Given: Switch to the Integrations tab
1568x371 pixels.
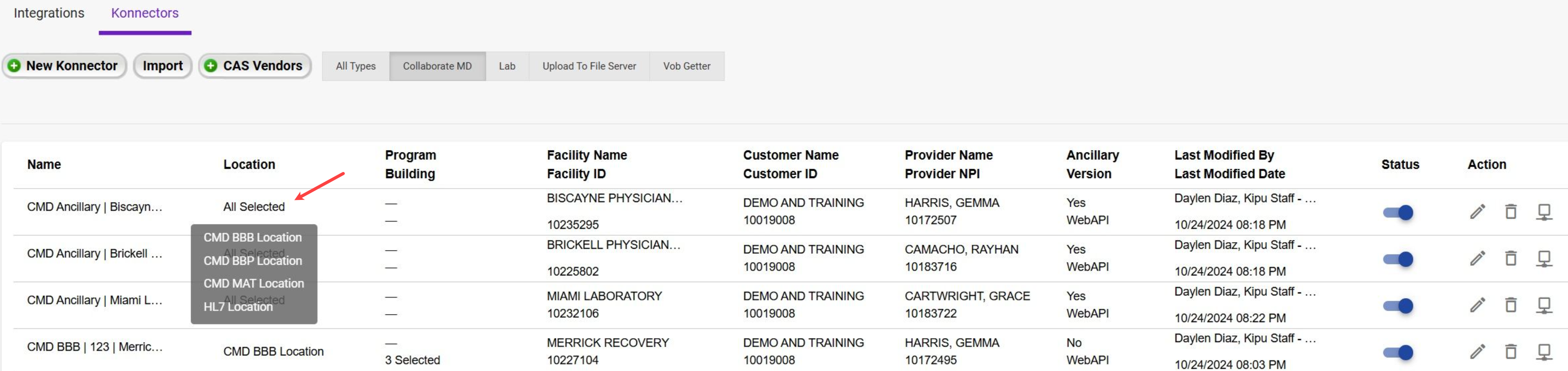Looking at the screenshot, I should [49, 13].
